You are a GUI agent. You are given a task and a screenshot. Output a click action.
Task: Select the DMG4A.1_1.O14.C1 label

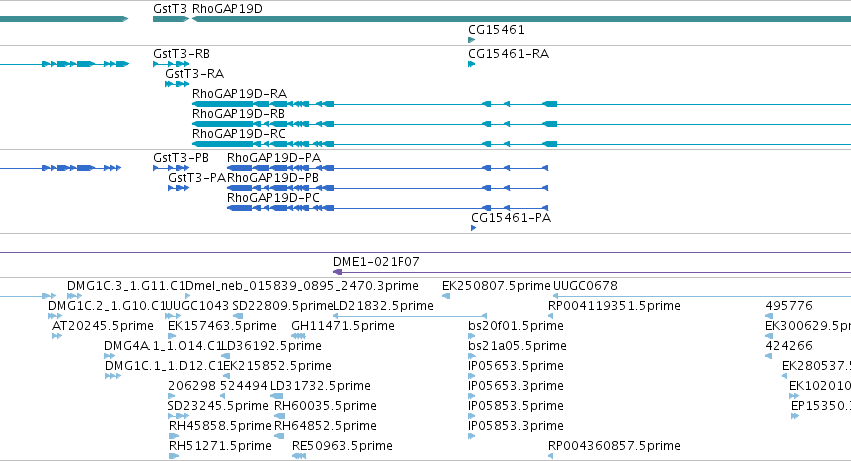(163, 346)
